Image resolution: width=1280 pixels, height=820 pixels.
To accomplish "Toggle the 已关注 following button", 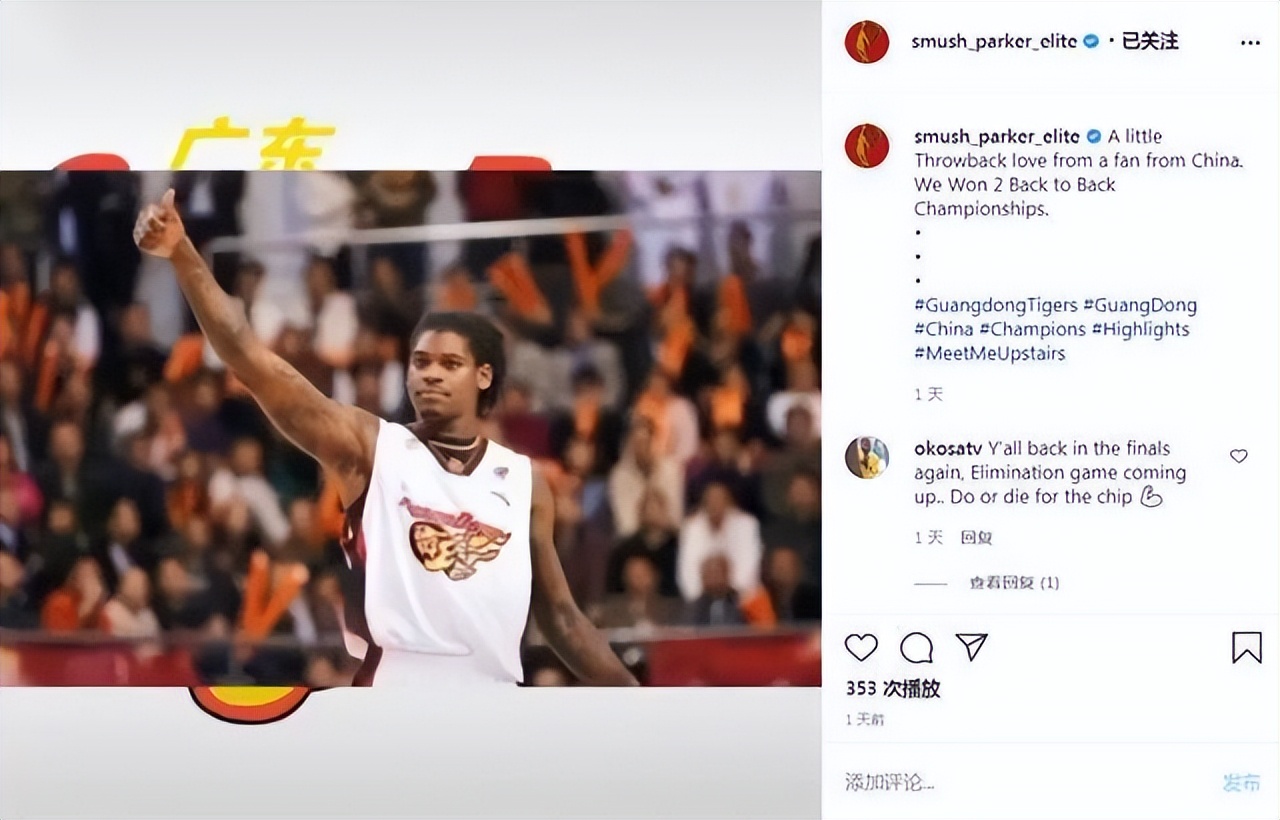I will pyautogui.click(x=1150, y=41).
